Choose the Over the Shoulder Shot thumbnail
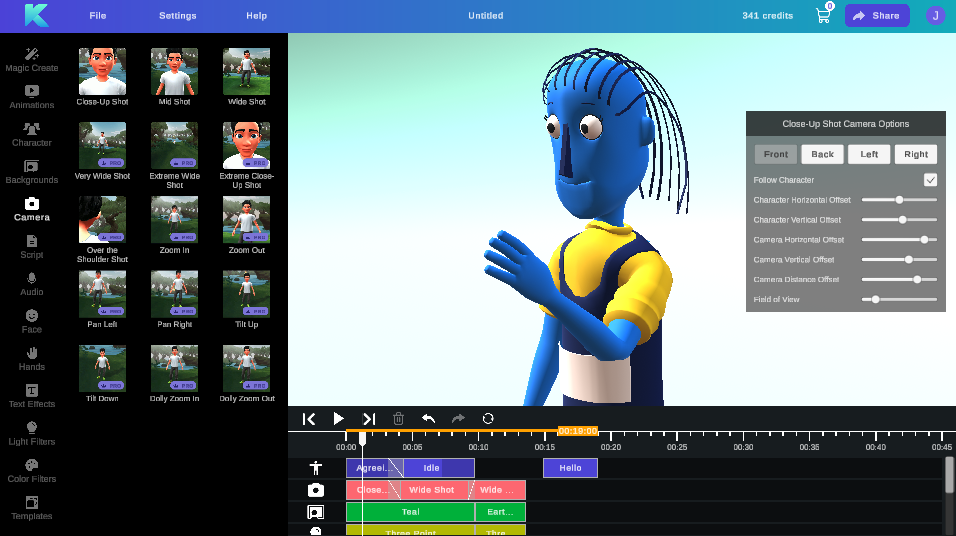956x536 pixels. 102,221
